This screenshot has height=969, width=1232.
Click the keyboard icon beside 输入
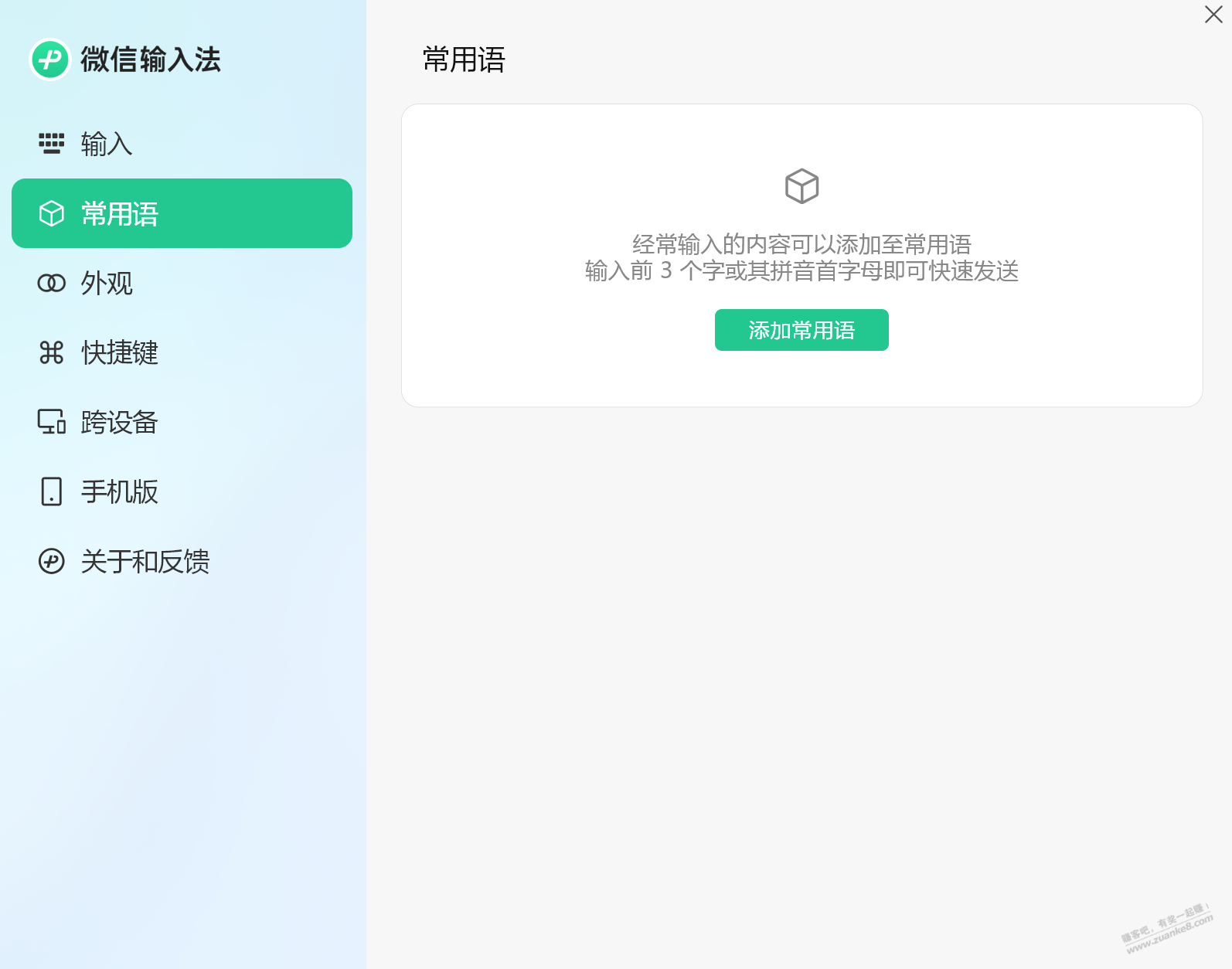coord(52,144)
